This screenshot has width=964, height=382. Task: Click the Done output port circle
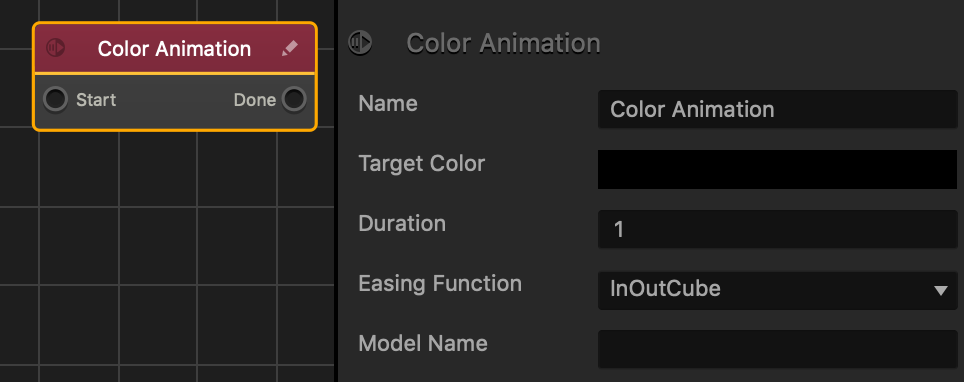pos(294,100)
